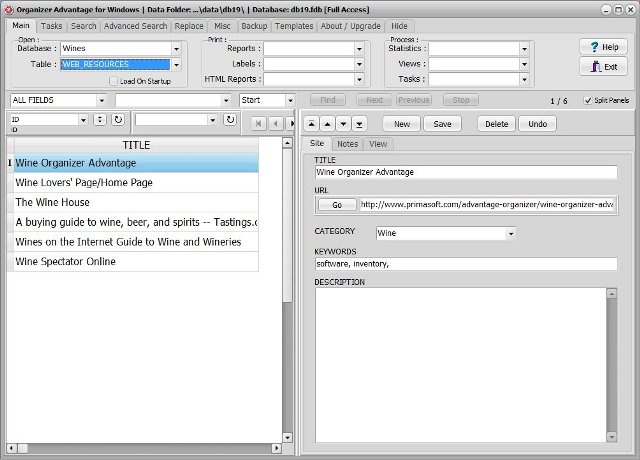Click the list horizontal scrollbar right arrow
The width and height of the screenshot is (640, 460).
pyautogui.click(x=276, y=448)
